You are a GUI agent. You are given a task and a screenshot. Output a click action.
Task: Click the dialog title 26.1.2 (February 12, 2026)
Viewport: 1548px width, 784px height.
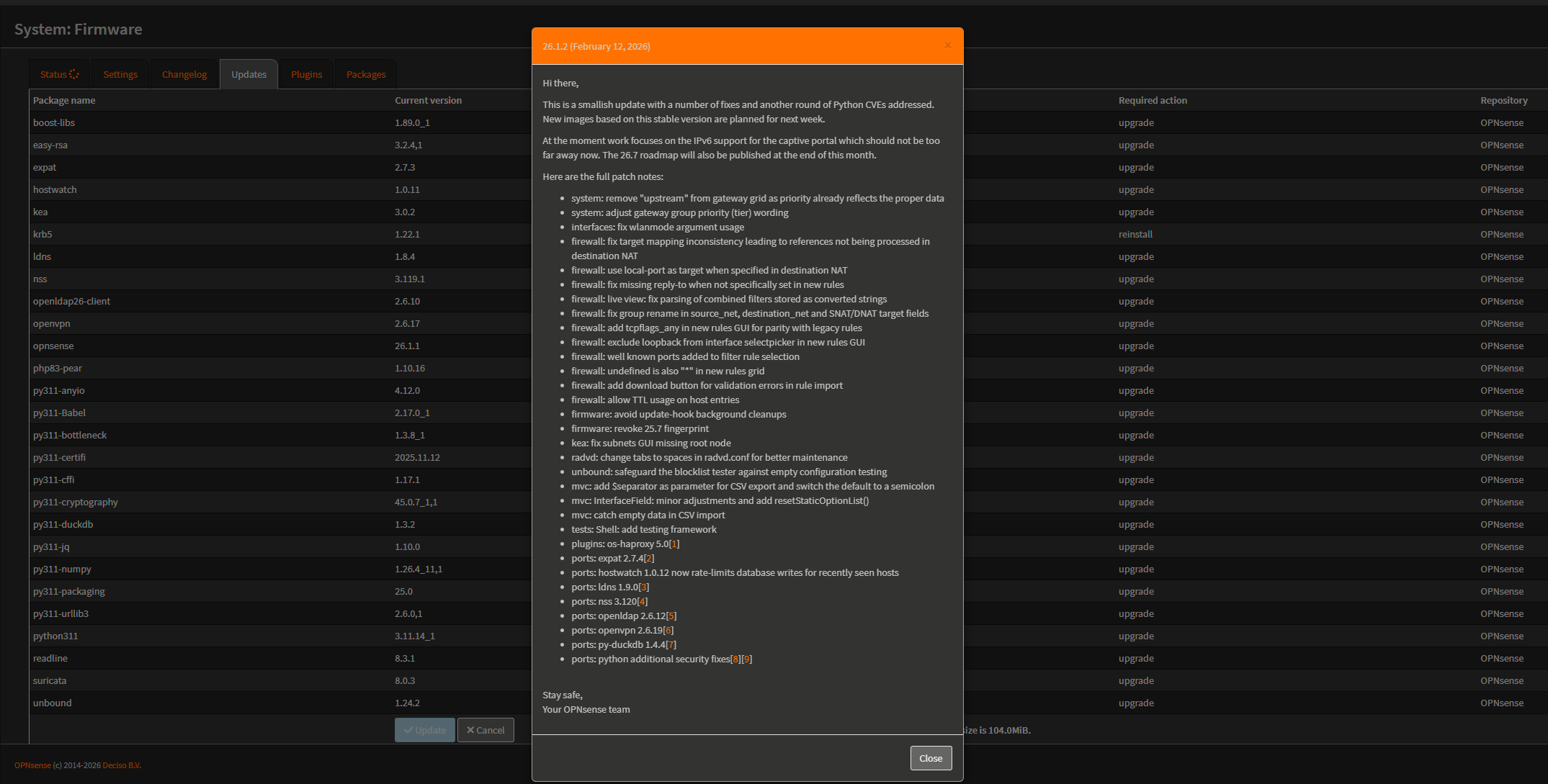596,46
